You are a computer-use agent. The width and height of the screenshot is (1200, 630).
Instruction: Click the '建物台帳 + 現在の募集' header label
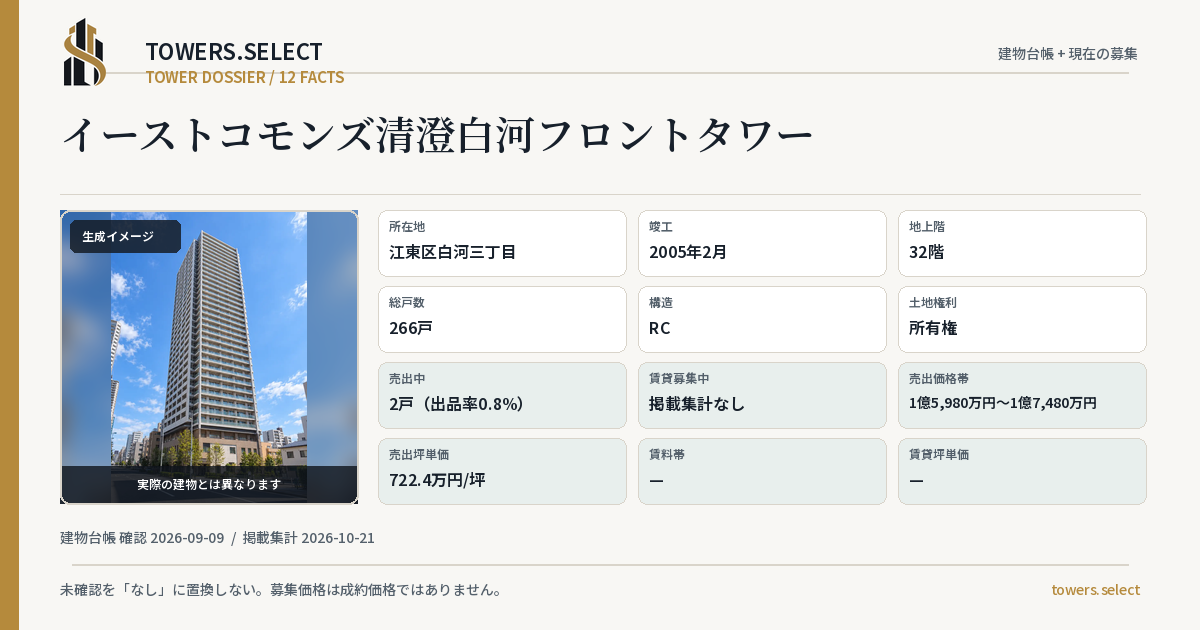pos(1068,54)
